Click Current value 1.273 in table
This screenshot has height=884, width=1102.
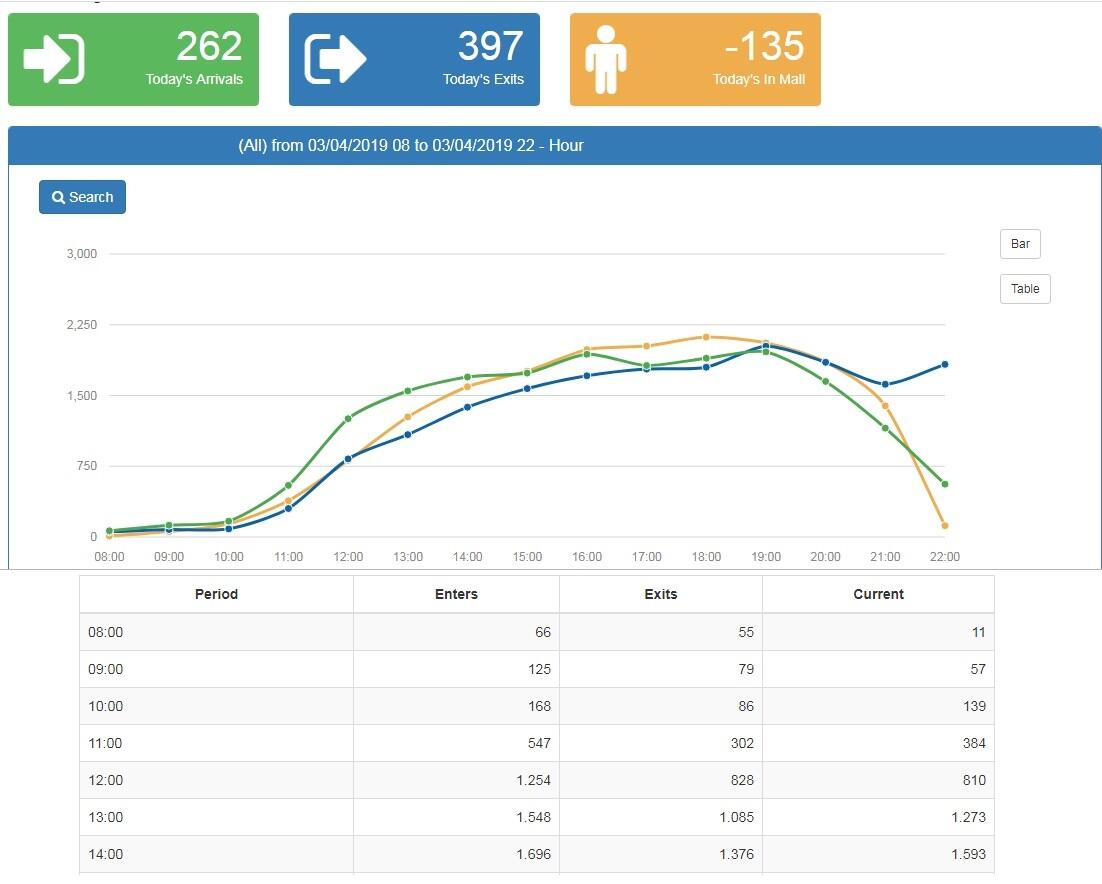(x=968, y=817)
